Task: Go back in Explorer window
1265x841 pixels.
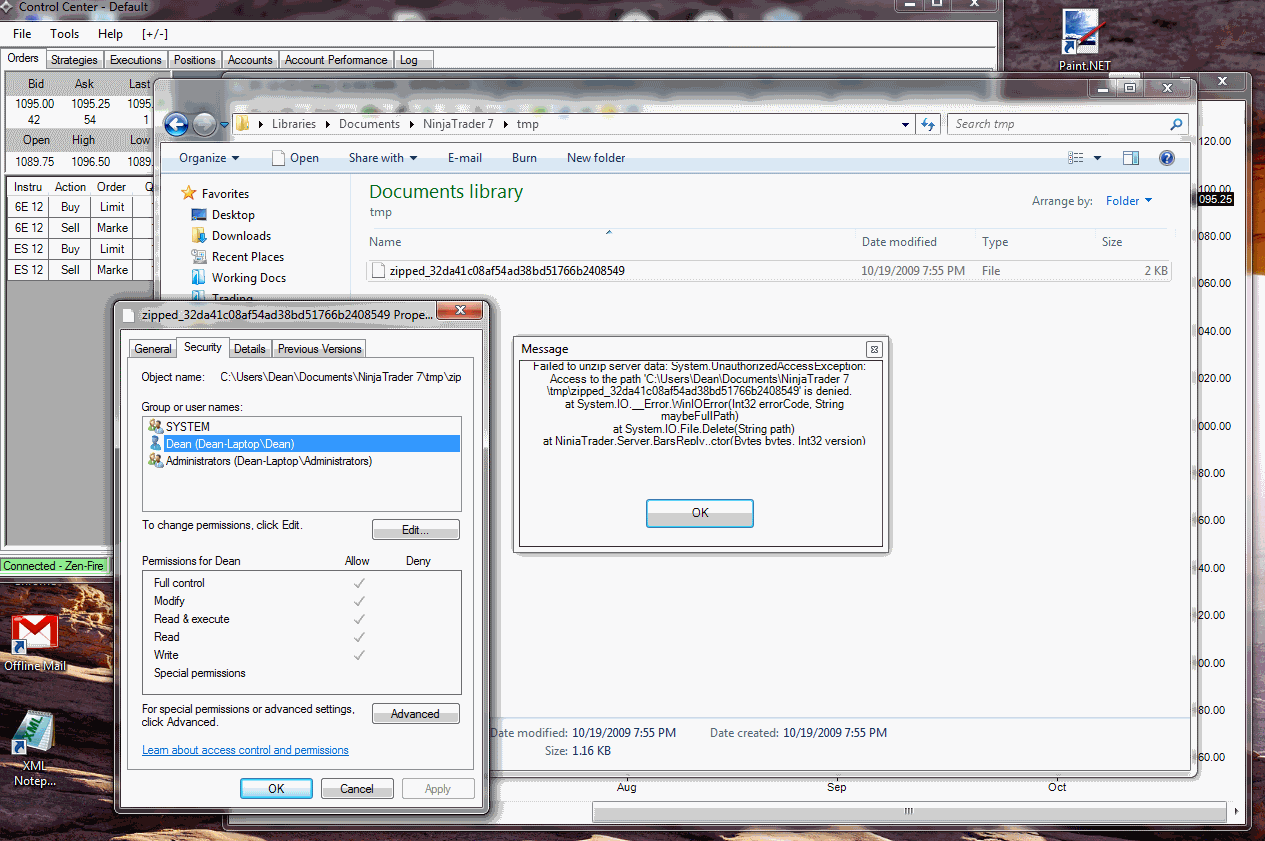Action: coord(176,124)
